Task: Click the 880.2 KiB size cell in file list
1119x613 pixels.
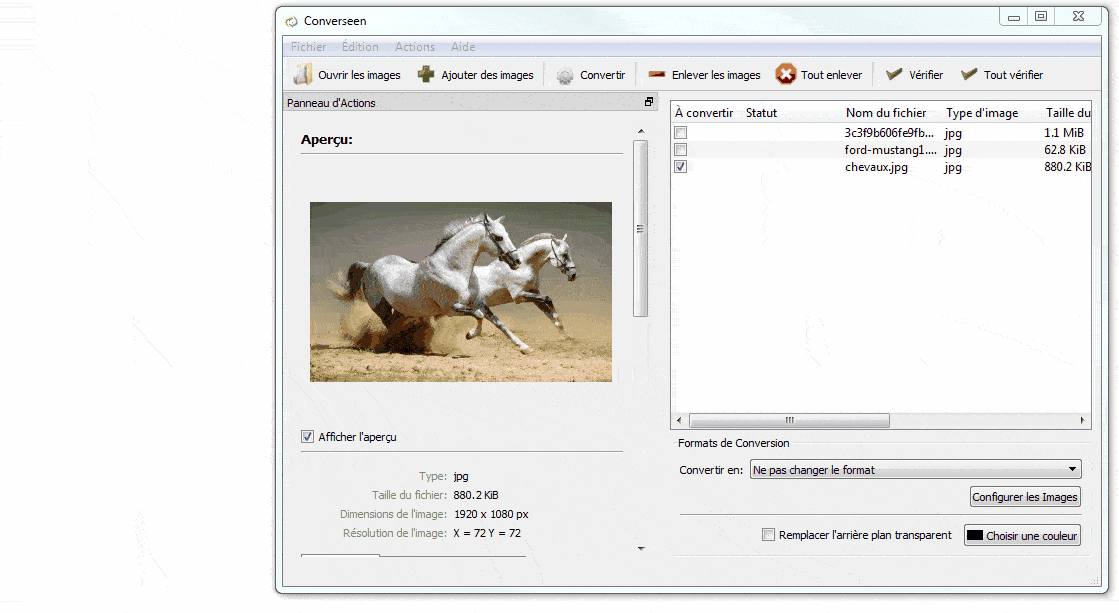Action: (1068, 167)
